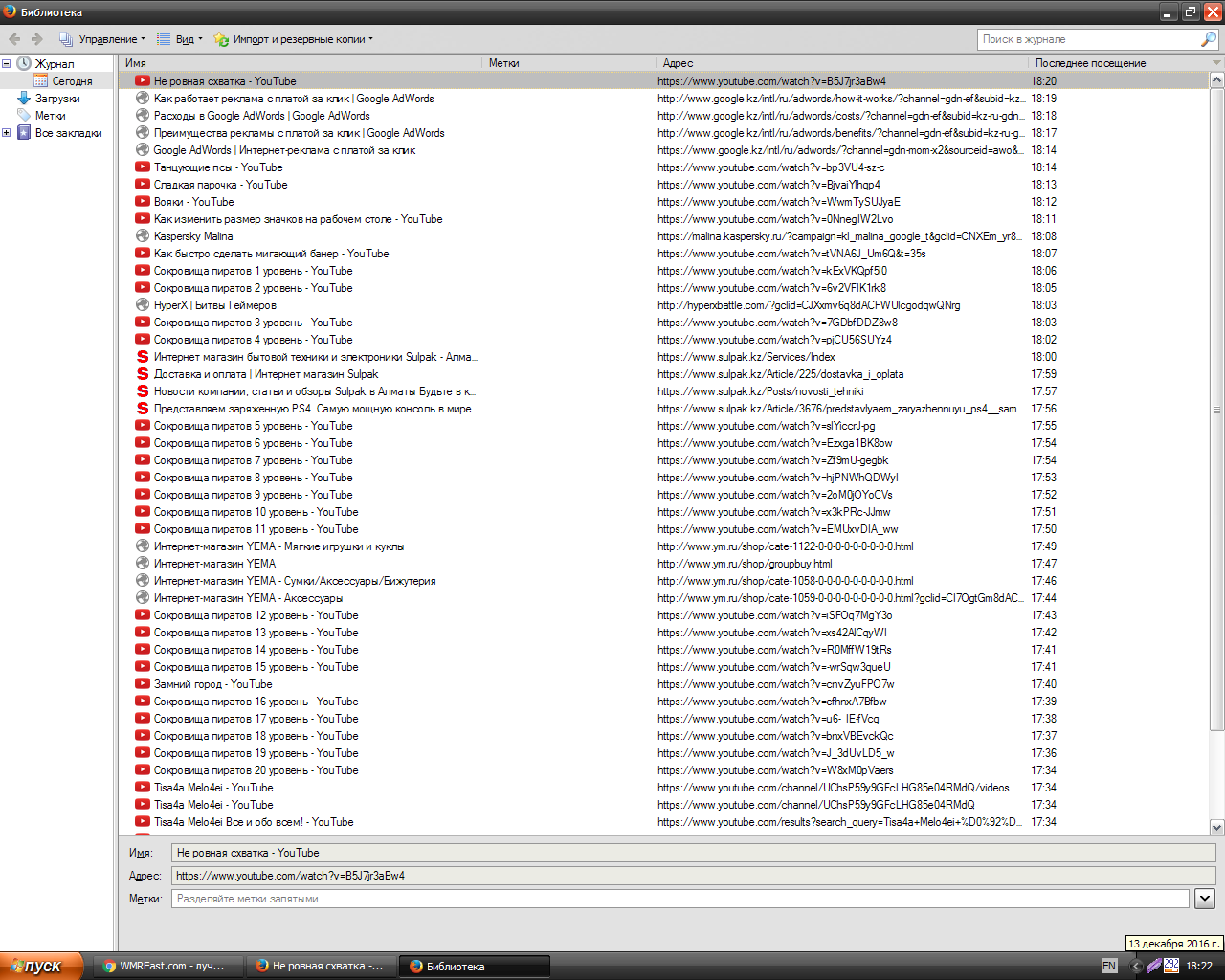
Task: Expand the Все закладки tree node
Action: point(6,133)
